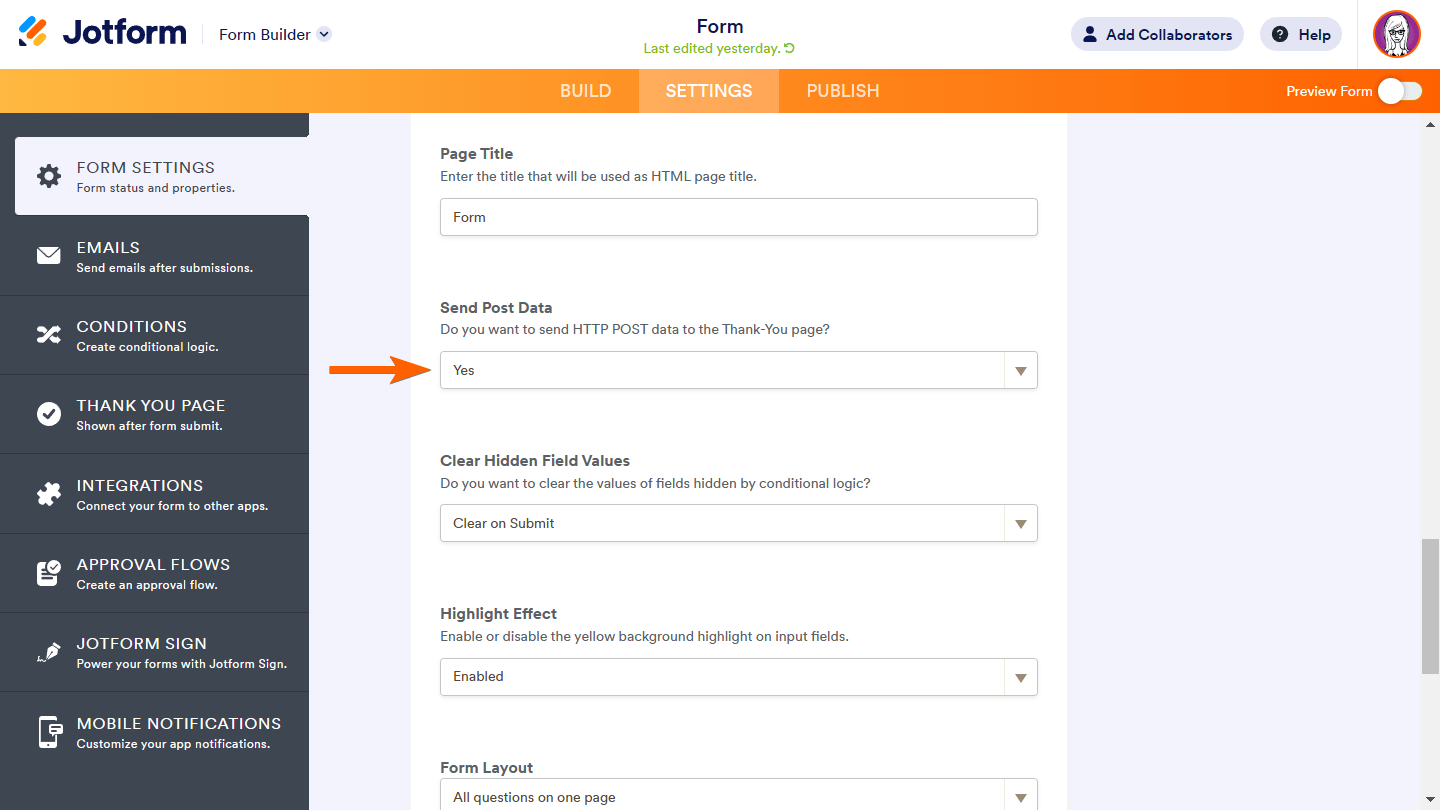Toggle the Preview Form switch
The height and width of the screenshot is (810, 1440).
pyautogui.click(x=1399, y=91)
